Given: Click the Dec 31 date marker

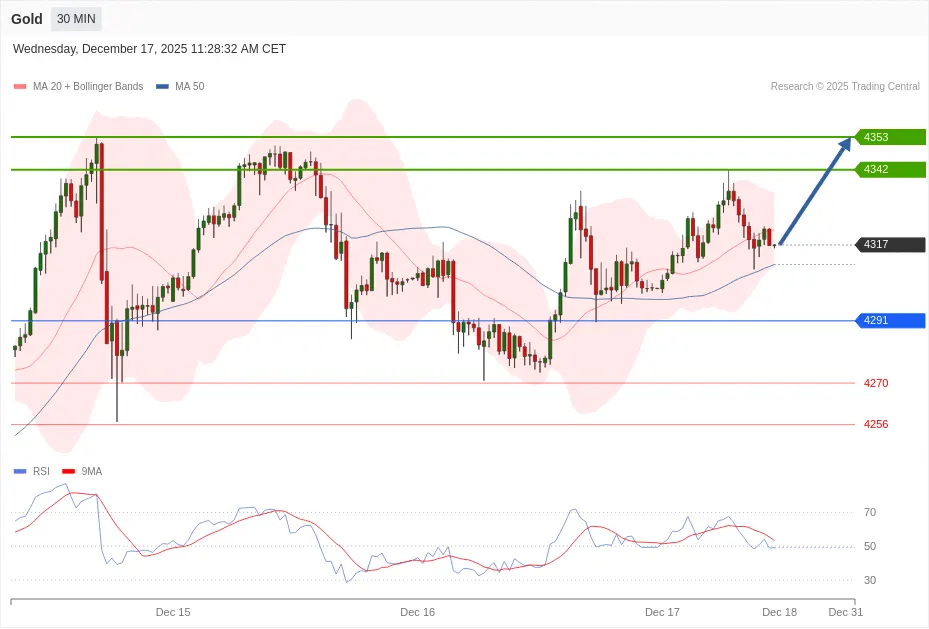Looking at the screenshot, I should click(845, 611).
